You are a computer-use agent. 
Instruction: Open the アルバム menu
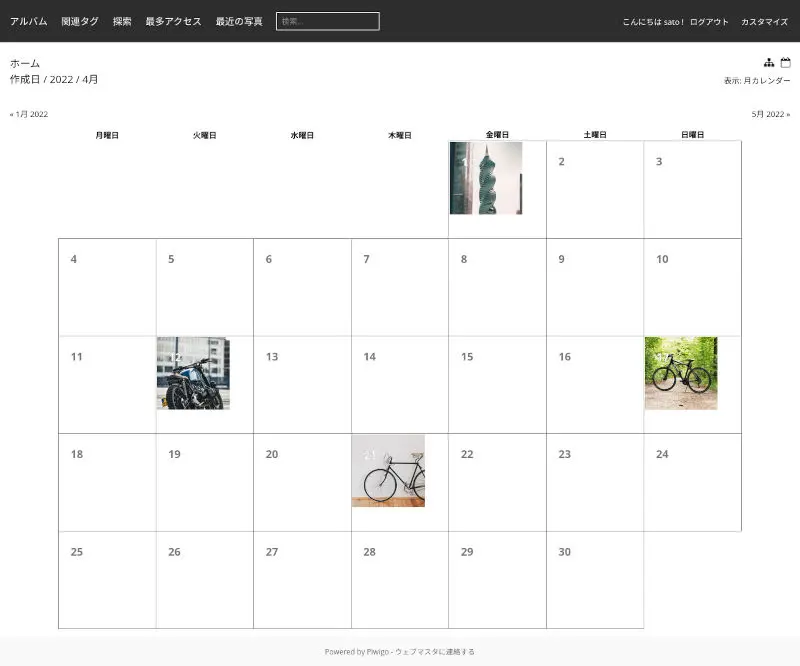coord(29,21)
